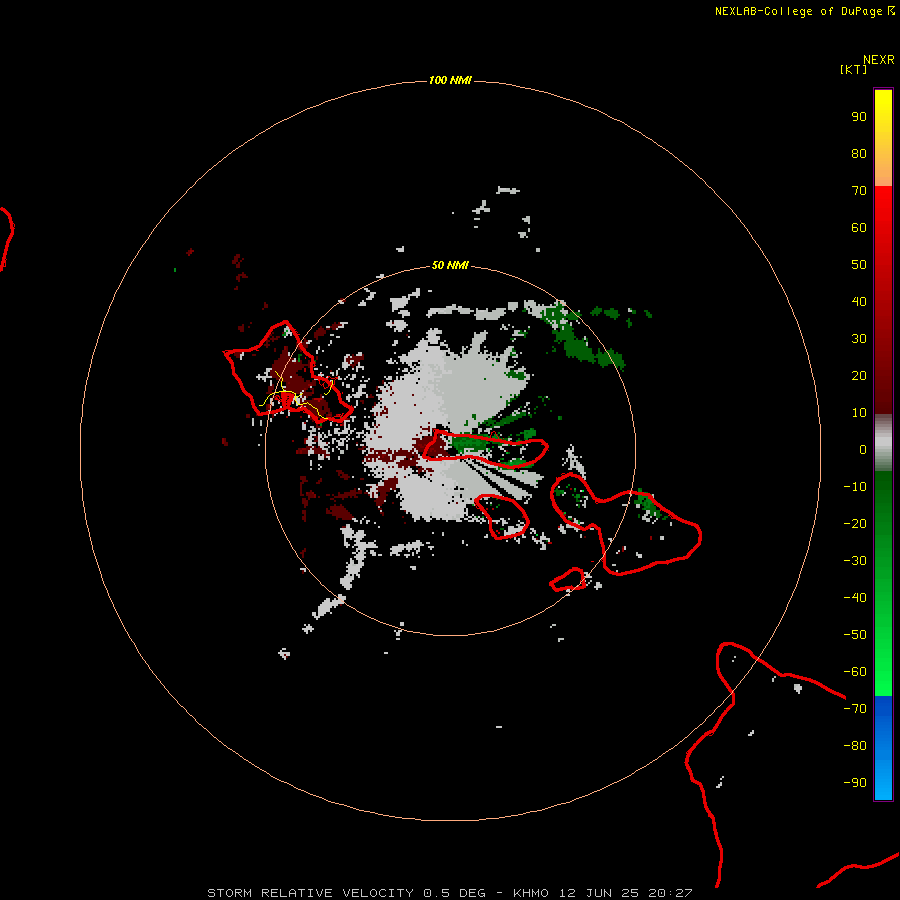
Task: Click the -20 value on the velocity scale
Action: pyautogui.click(x=855, y=524)
